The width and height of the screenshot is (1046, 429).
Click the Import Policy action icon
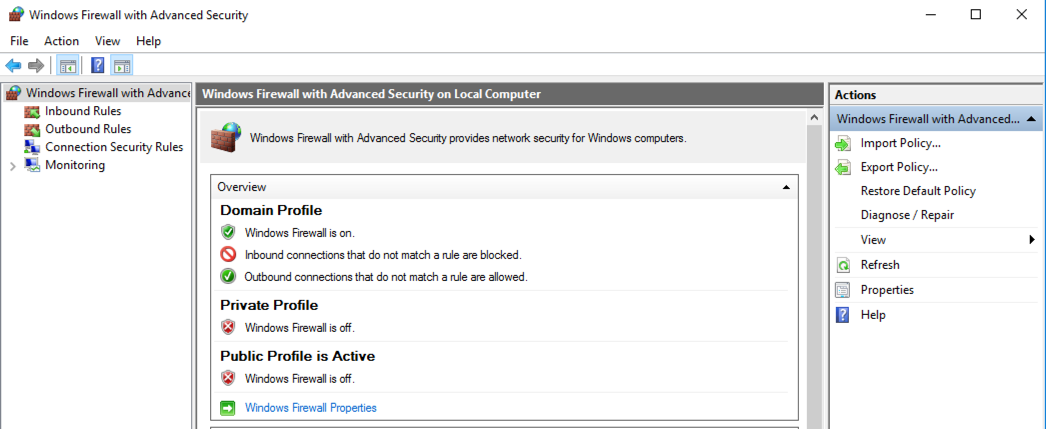843,143
